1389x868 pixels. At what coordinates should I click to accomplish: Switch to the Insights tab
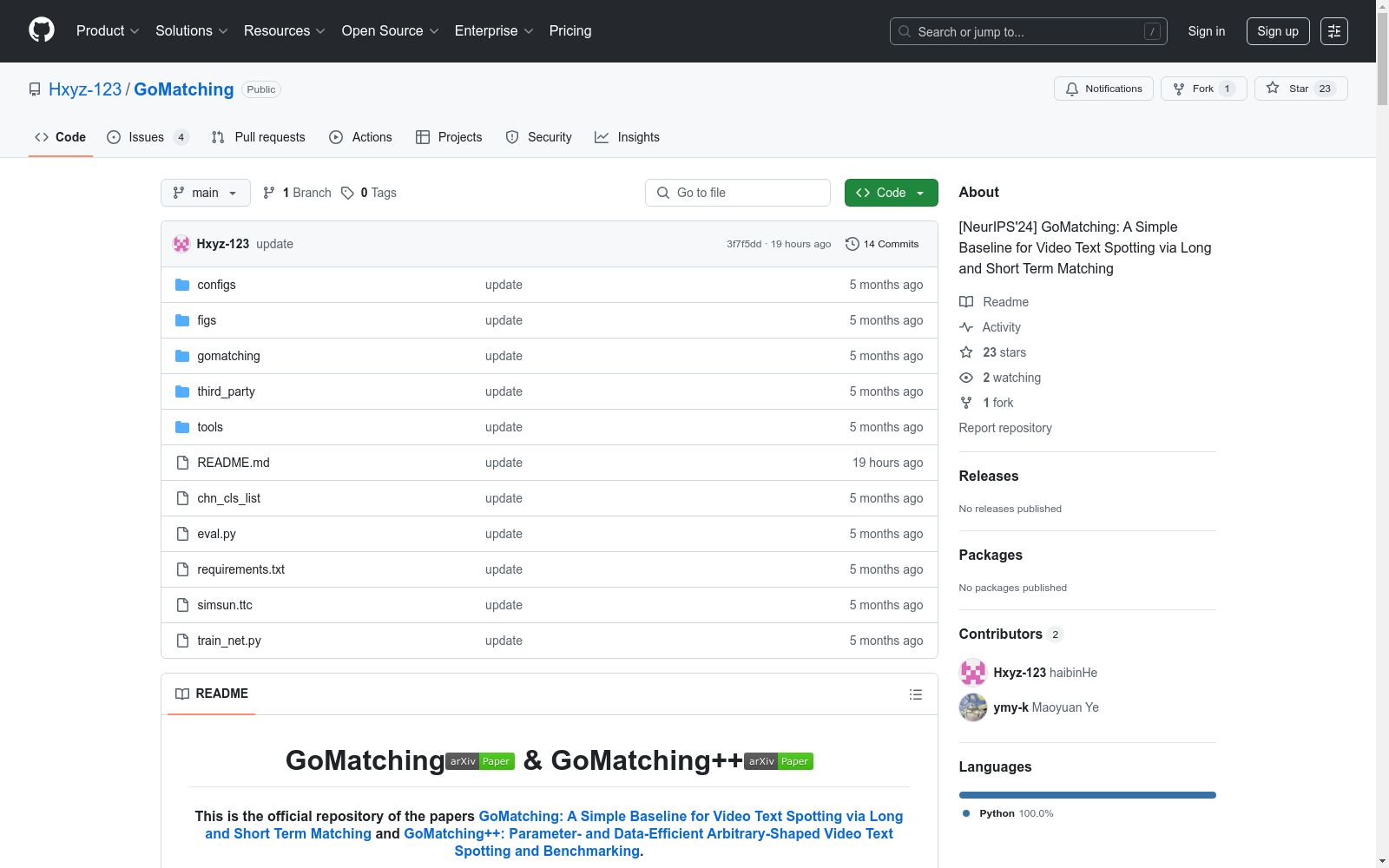click(628, 137)
